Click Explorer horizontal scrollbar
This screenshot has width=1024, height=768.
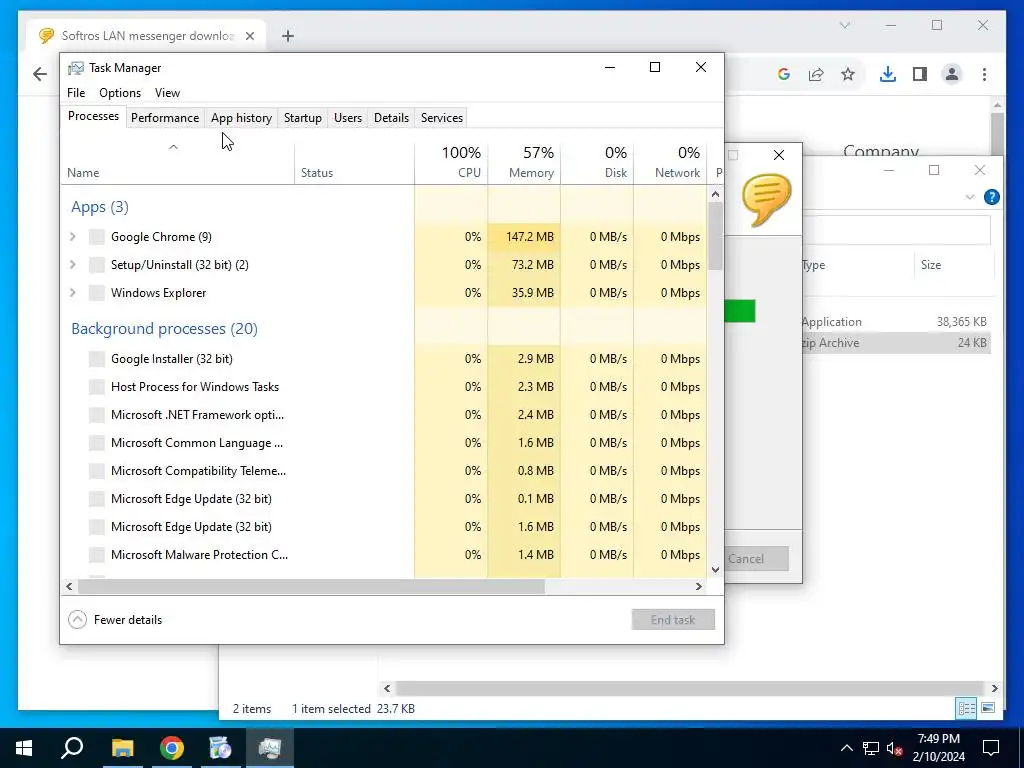(x=690, y=688)
